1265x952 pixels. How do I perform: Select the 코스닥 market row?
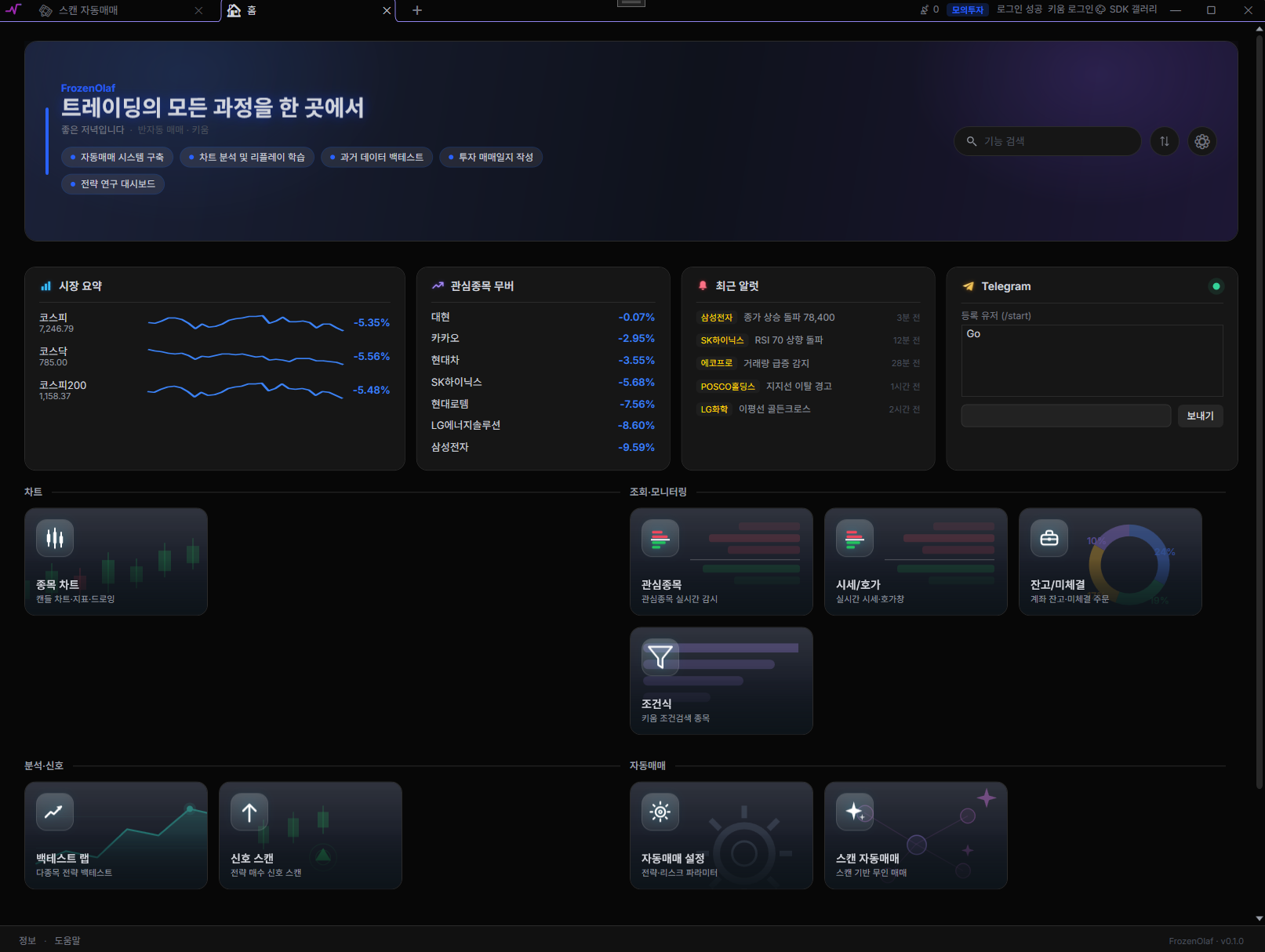click(x=214, y=356)
